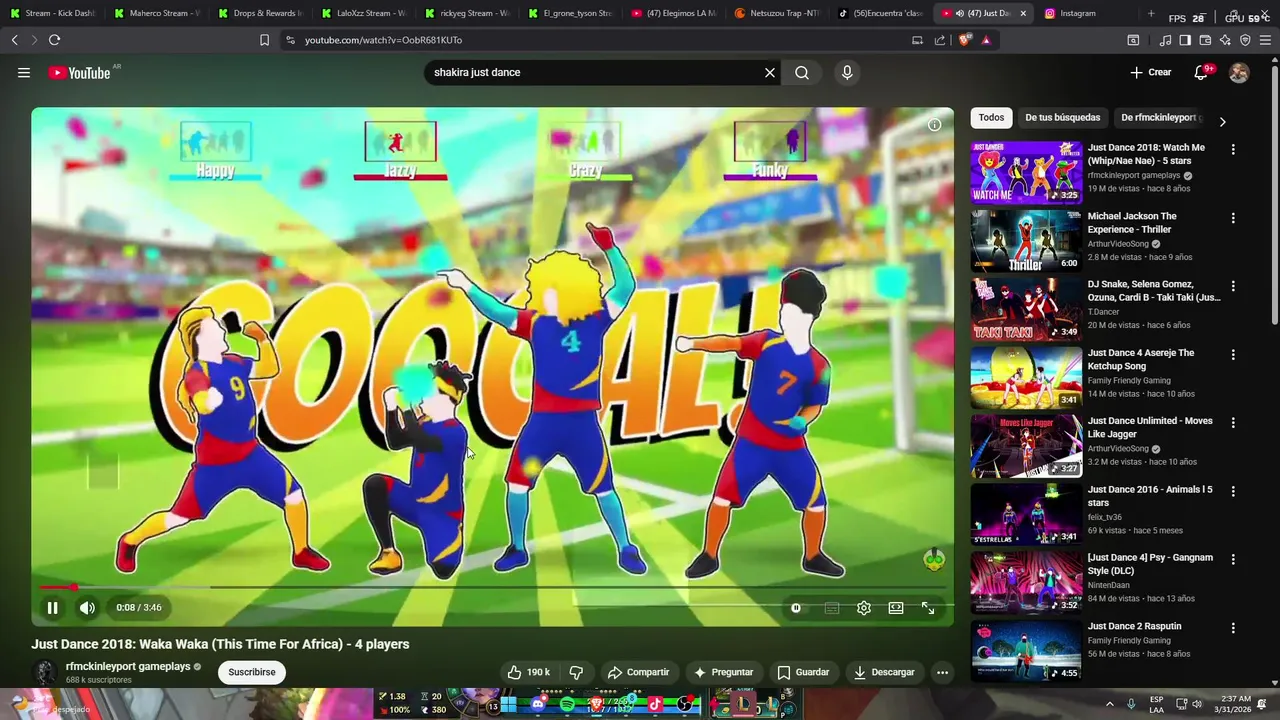1280x720 pixels.
Task: Open options menu for the Rasputin video
Action: [1233, 628]
